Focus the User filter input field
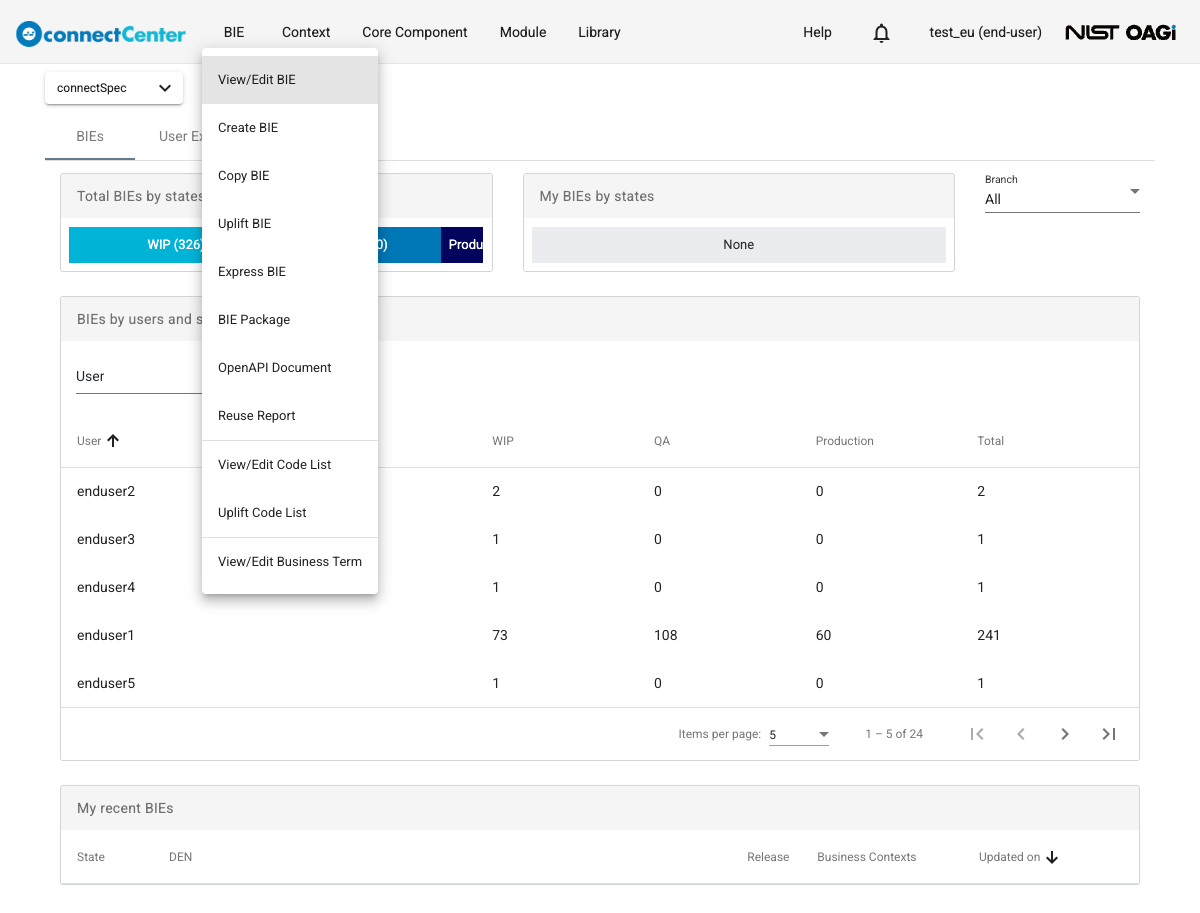Screen dimensions: 1200x913 point(139,376)
